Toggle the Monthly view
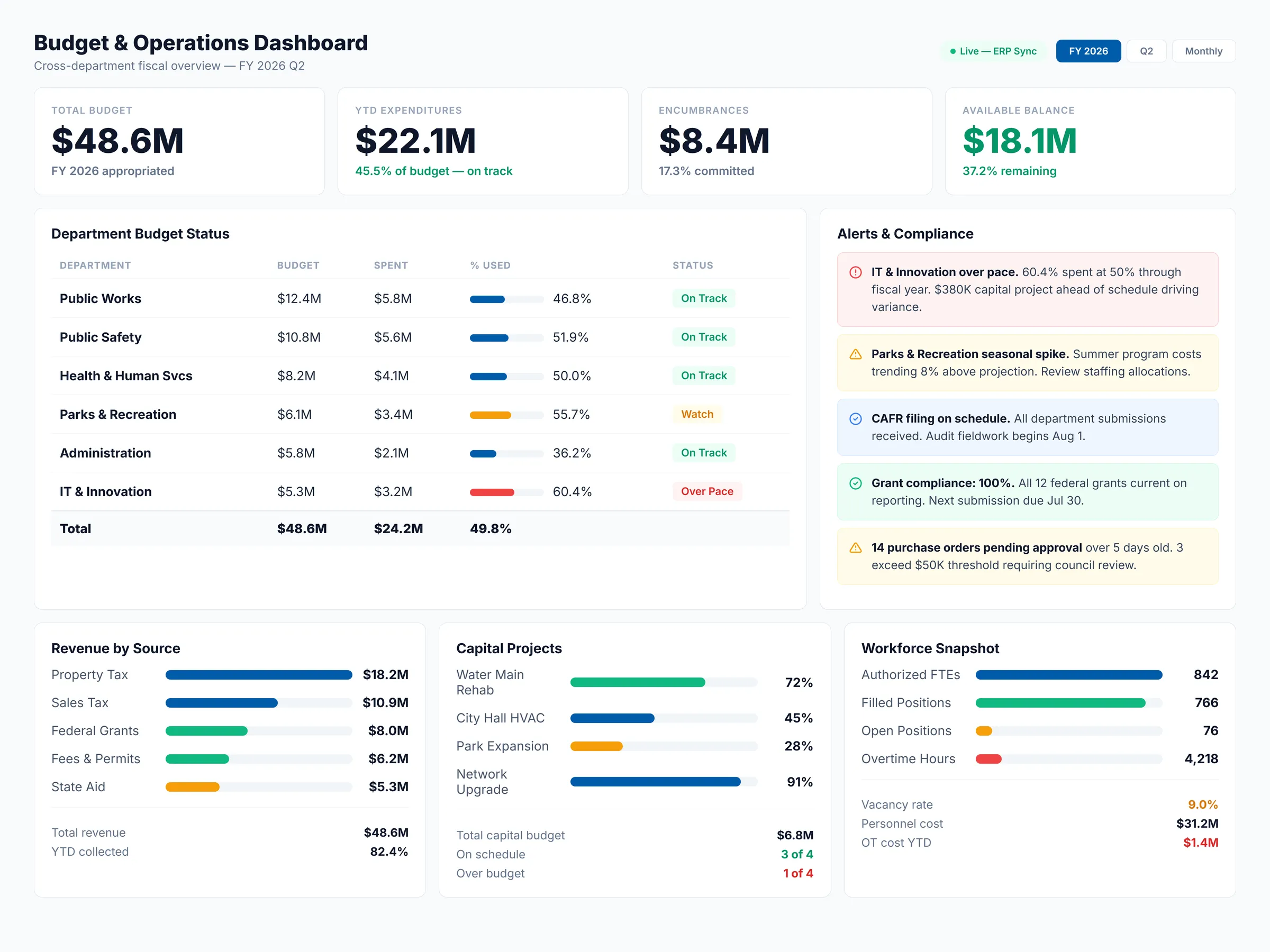Viewport: 1270px width, 952px height. pos(1203,50)
